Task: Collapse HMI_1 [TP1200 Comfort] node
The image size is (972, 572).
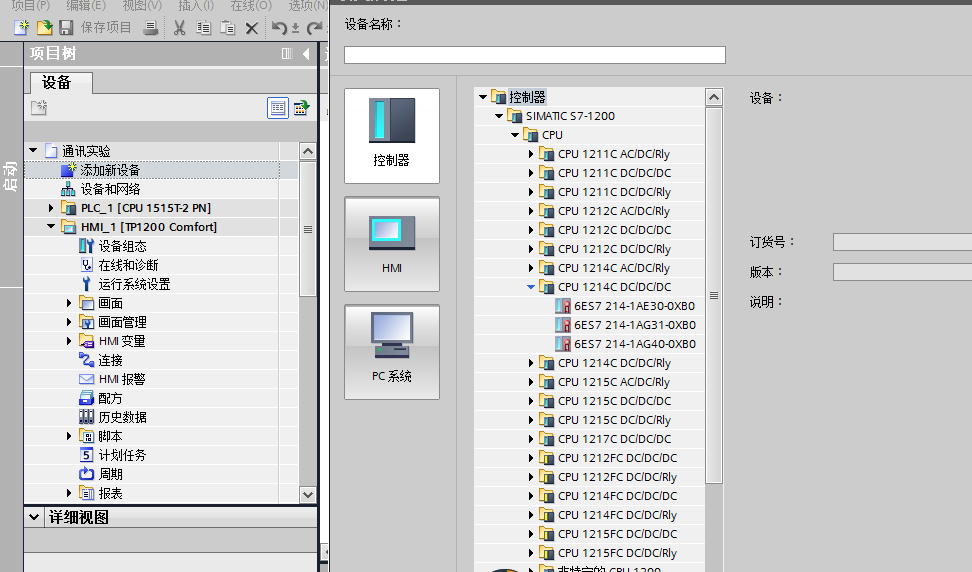Action: (x=51, y=227)
